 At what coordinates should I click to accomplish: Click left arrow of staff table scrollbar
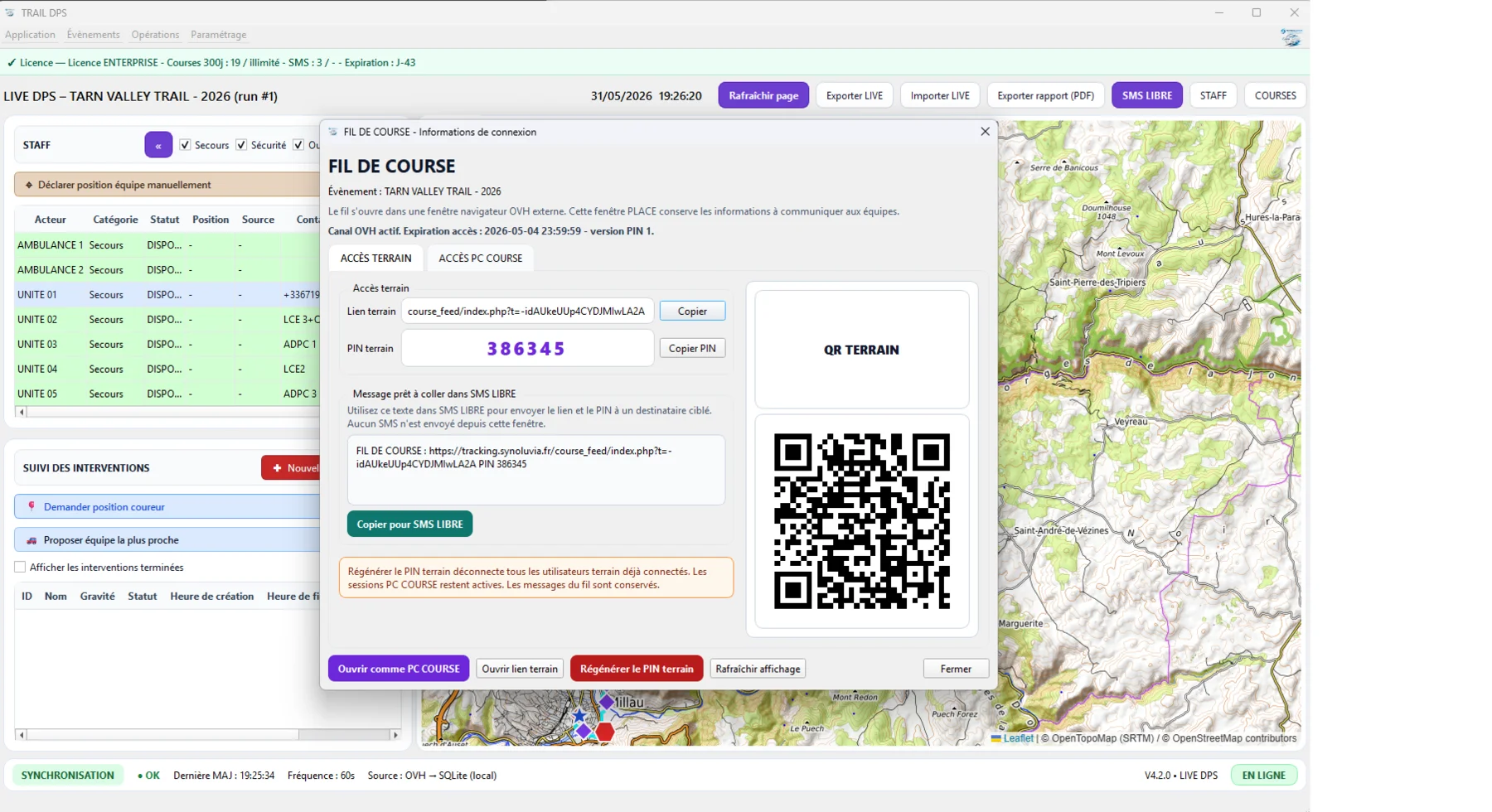pyautogui.click(x=22, y=412)
